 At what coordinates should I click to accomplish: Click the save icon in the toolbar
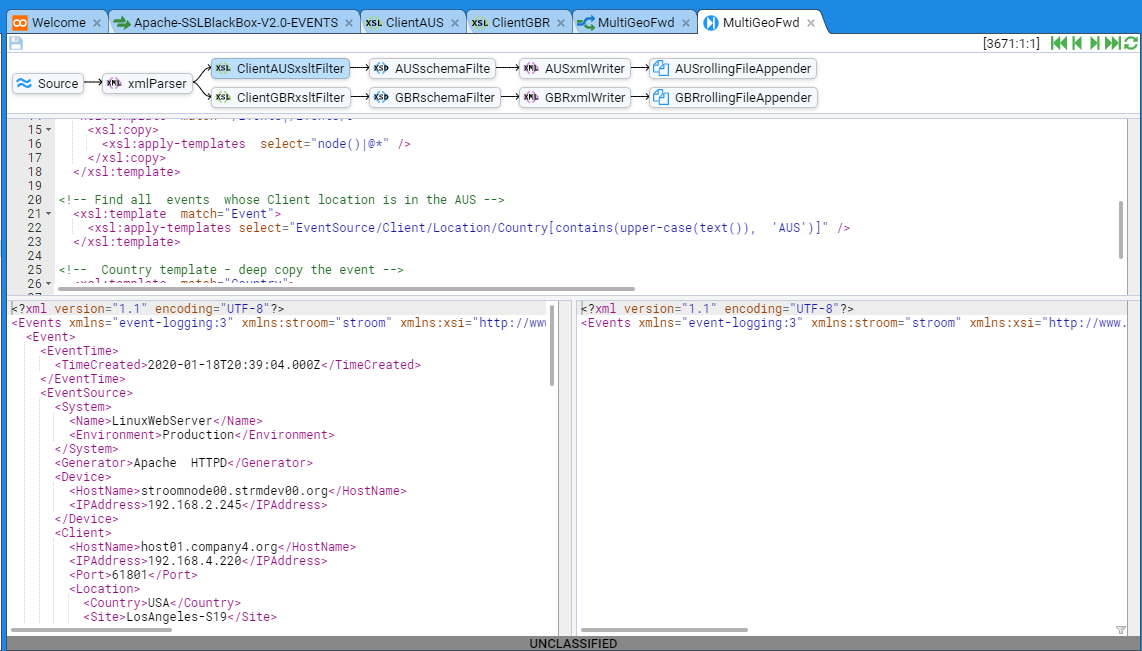tap(15, 43)
